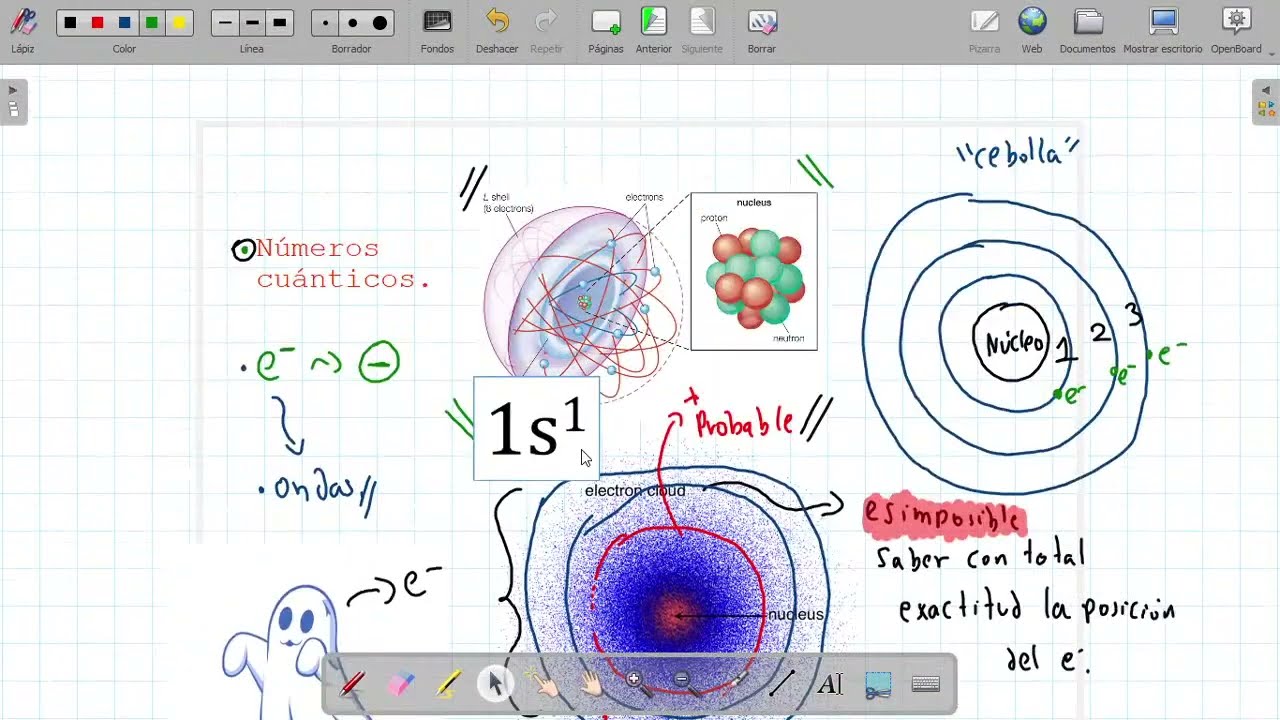This screenshot has width=1280, height=720.
Task: Open the Documentos manager
Action: tap(1087, 30)
